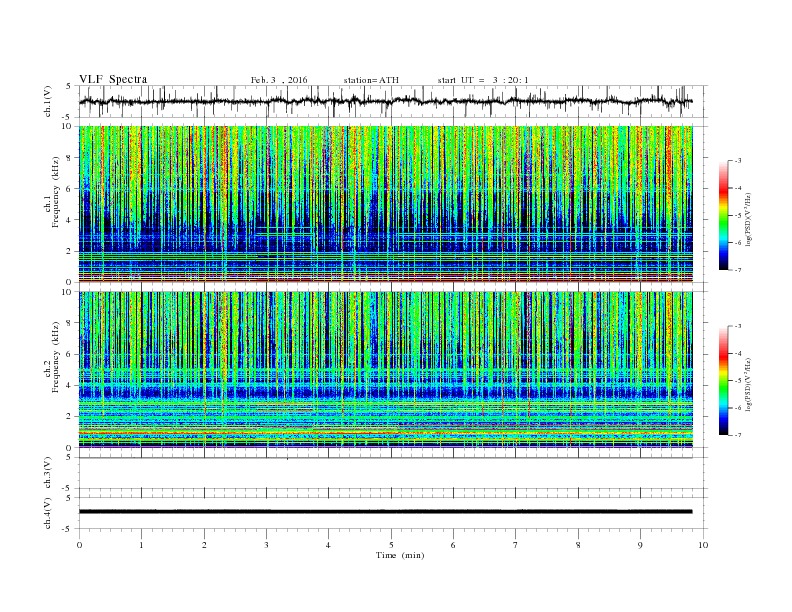Click inside the ch.2 spectrogram panel
The width and height of the screenshot is (792, 612).
[385, 370]
